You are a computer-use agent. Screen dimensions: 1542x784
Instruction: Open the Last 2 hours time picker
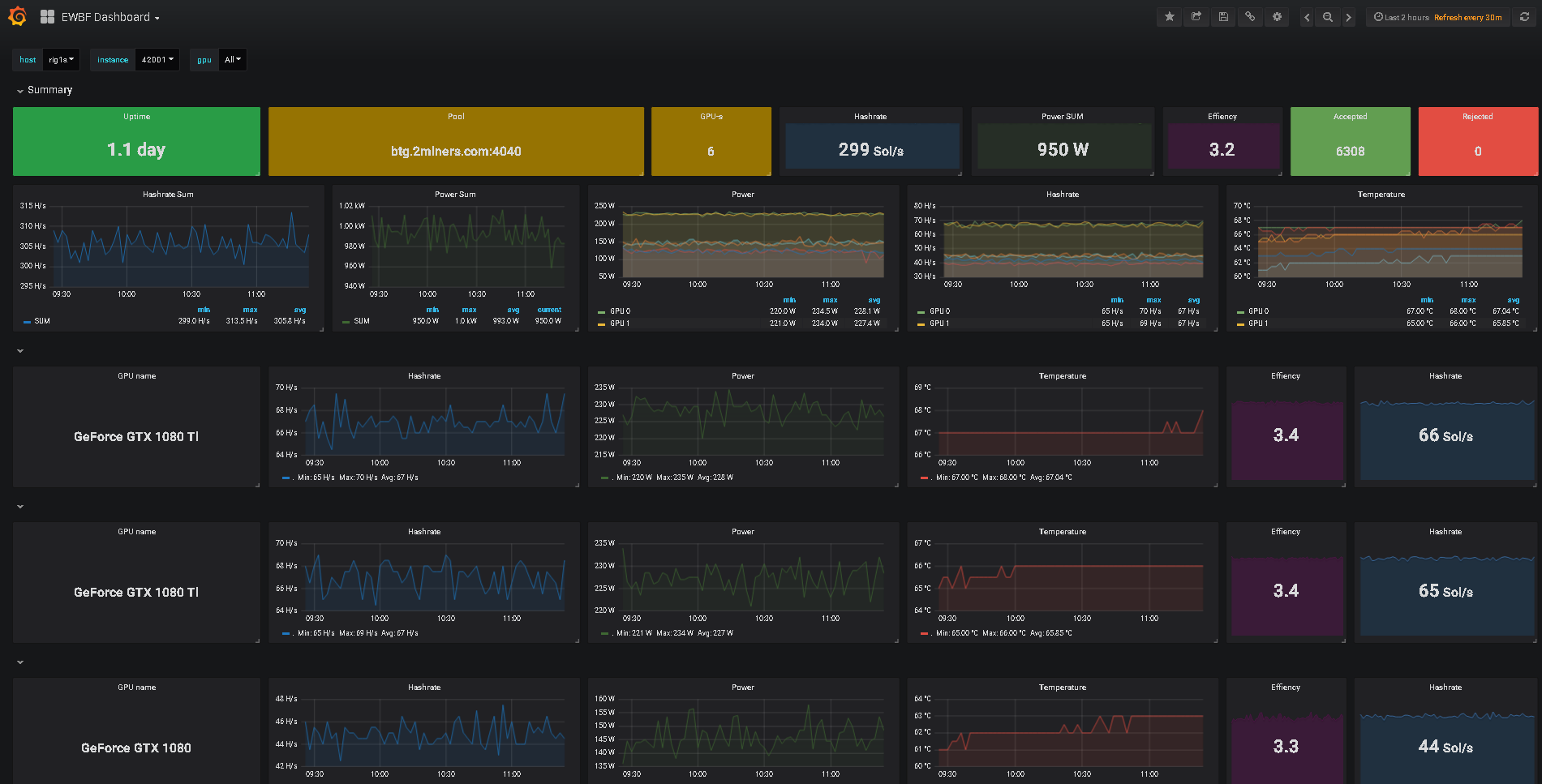pyautogui.click(x=1437, y=17)
